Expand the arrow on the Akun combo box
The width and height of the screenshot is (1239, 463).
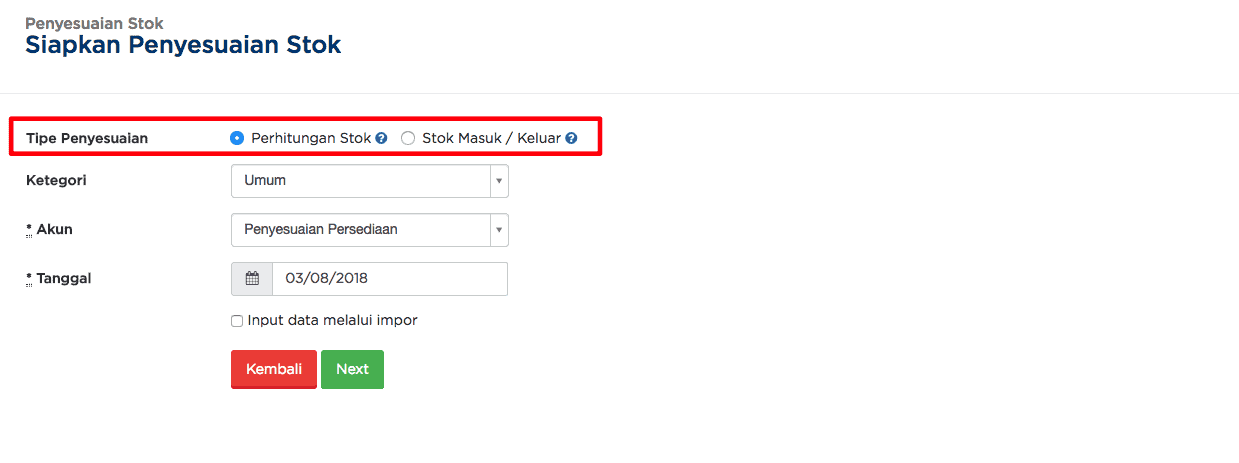(x=499, y=230)
